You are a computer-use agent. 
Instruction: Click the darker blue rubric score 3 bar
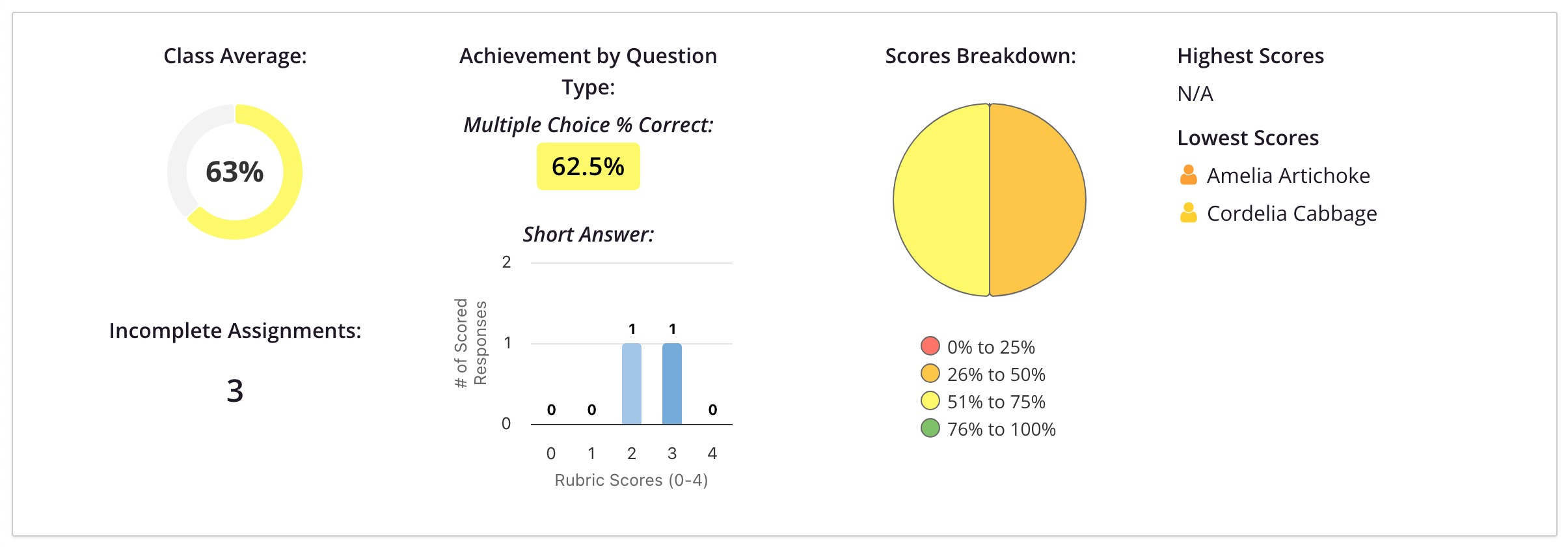pos(672,384)
